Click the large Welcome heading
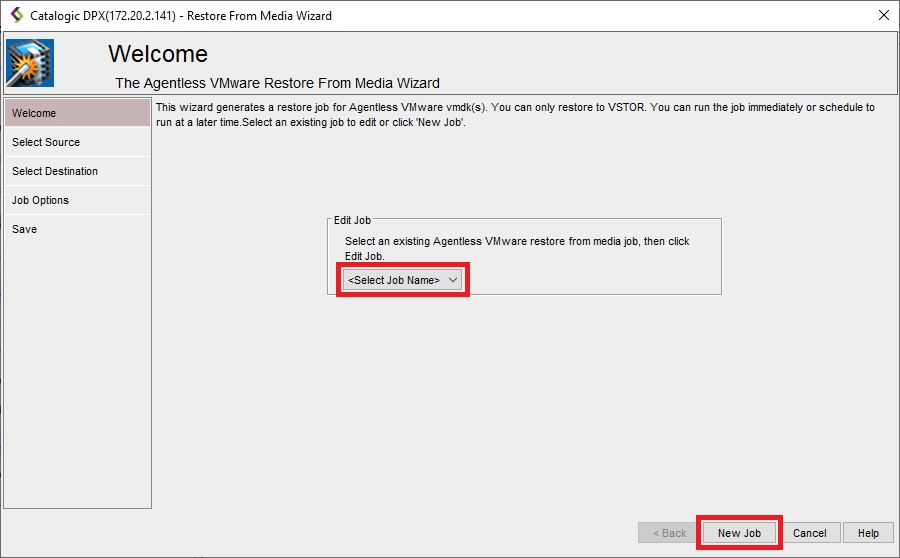This screenshot has width=900, height=558. click(158, 54)
